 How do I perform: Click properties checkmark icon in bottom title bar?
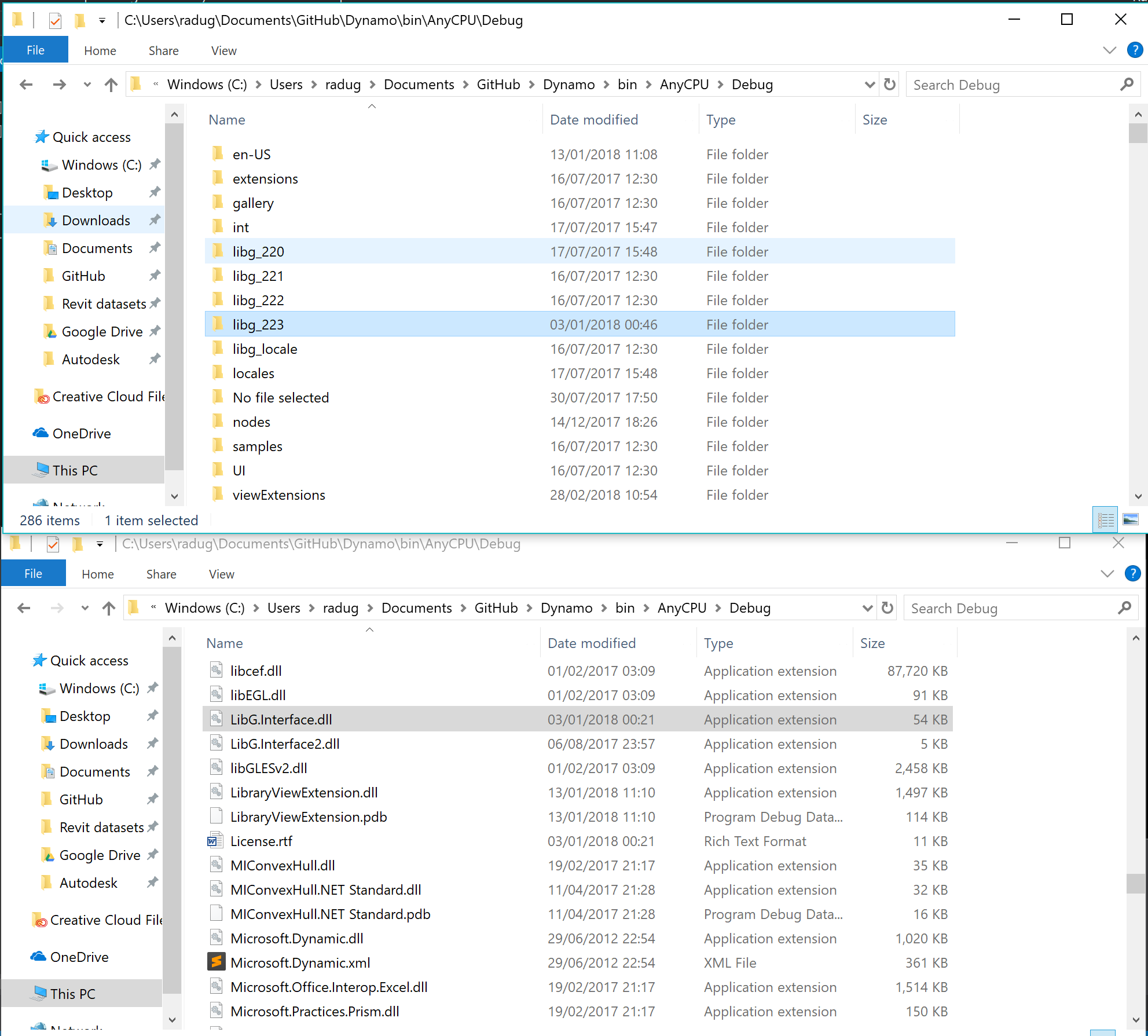pos(53,544)
